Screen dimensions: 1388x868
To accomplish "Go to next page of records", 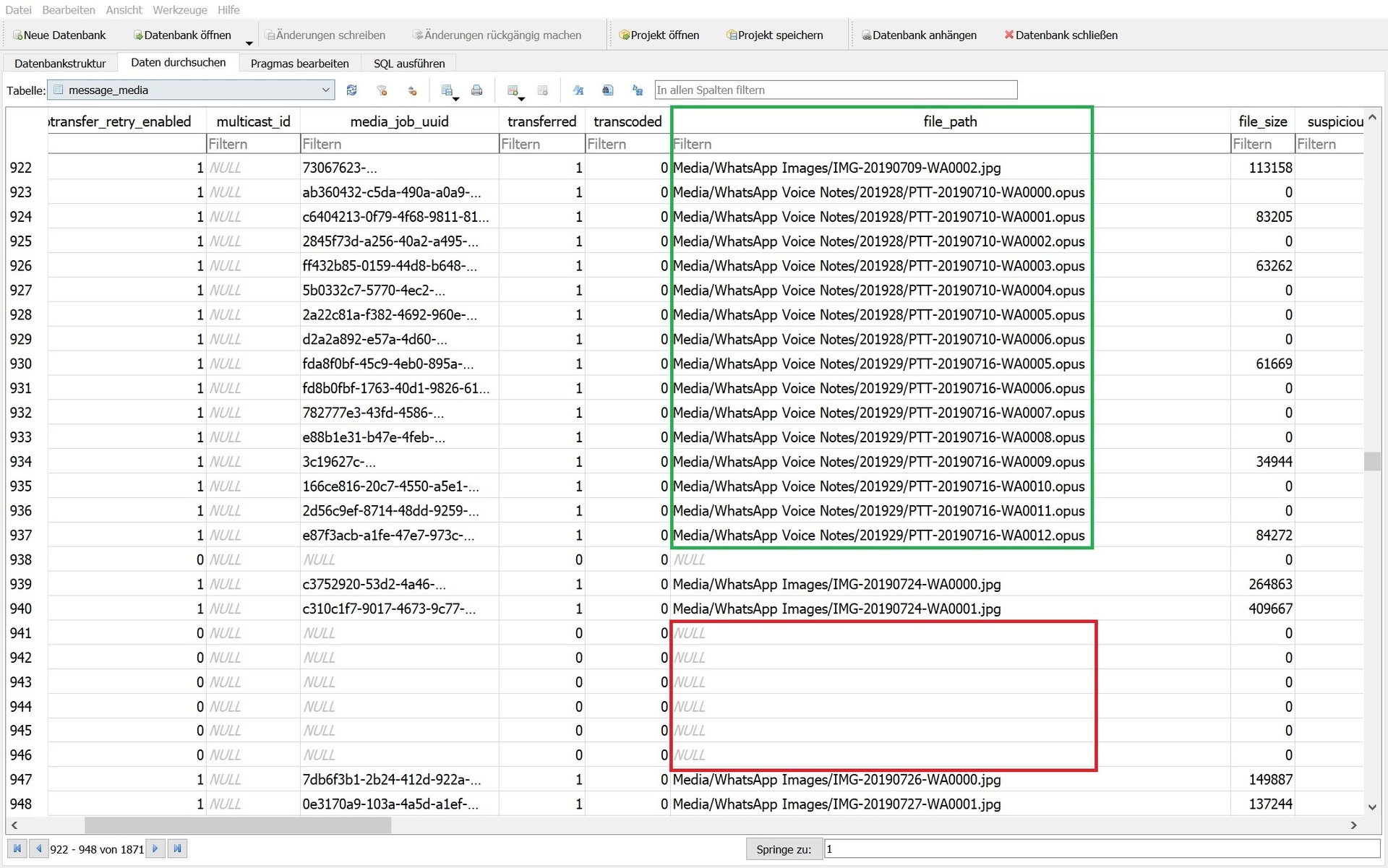I will [x=155, y=848].
